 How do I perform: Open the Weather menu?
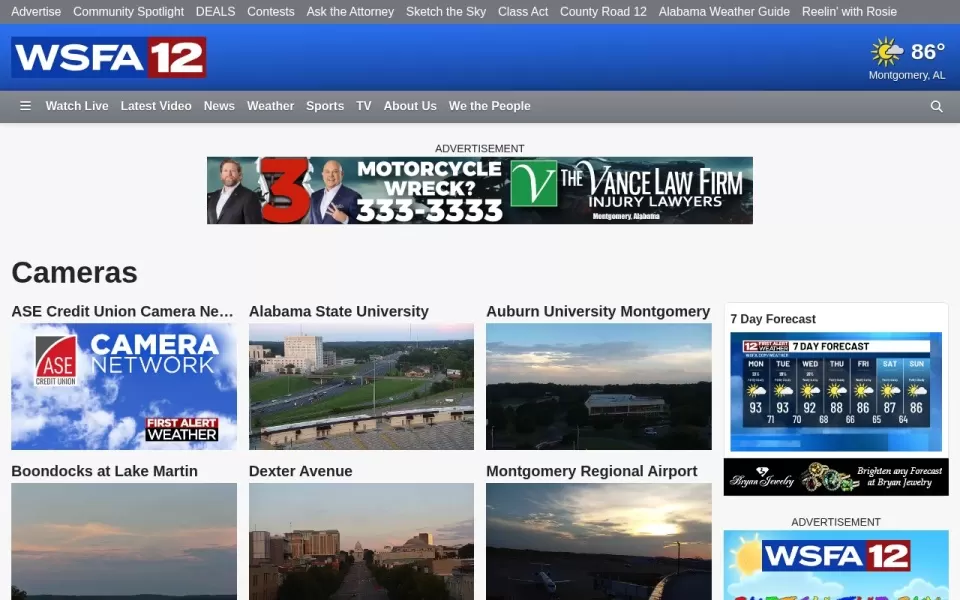pos(271,106)
